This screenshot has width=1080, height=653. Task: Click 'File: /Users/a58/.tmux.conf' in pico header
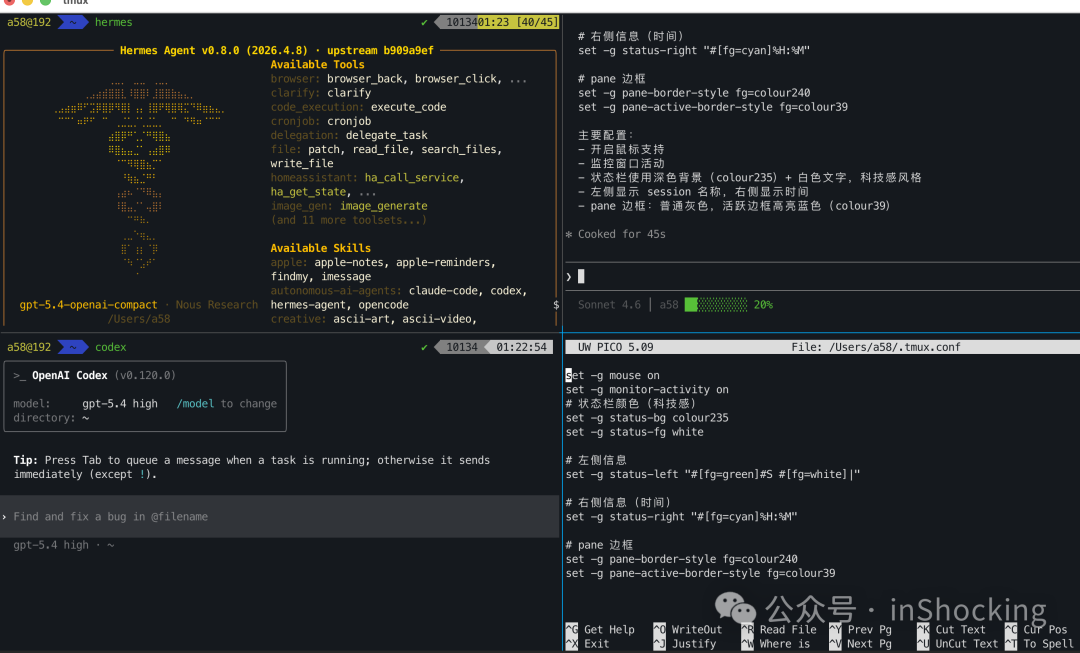point(875,347)
